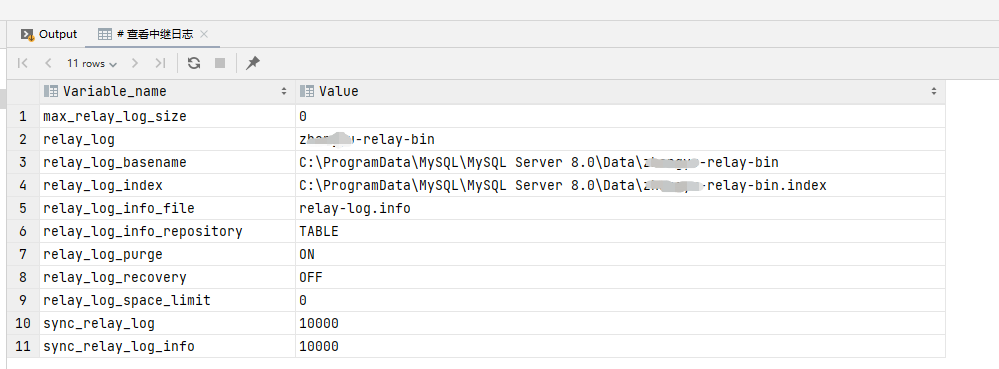Stop the running query
Screen dimensions: 999x369
[220, 63]
